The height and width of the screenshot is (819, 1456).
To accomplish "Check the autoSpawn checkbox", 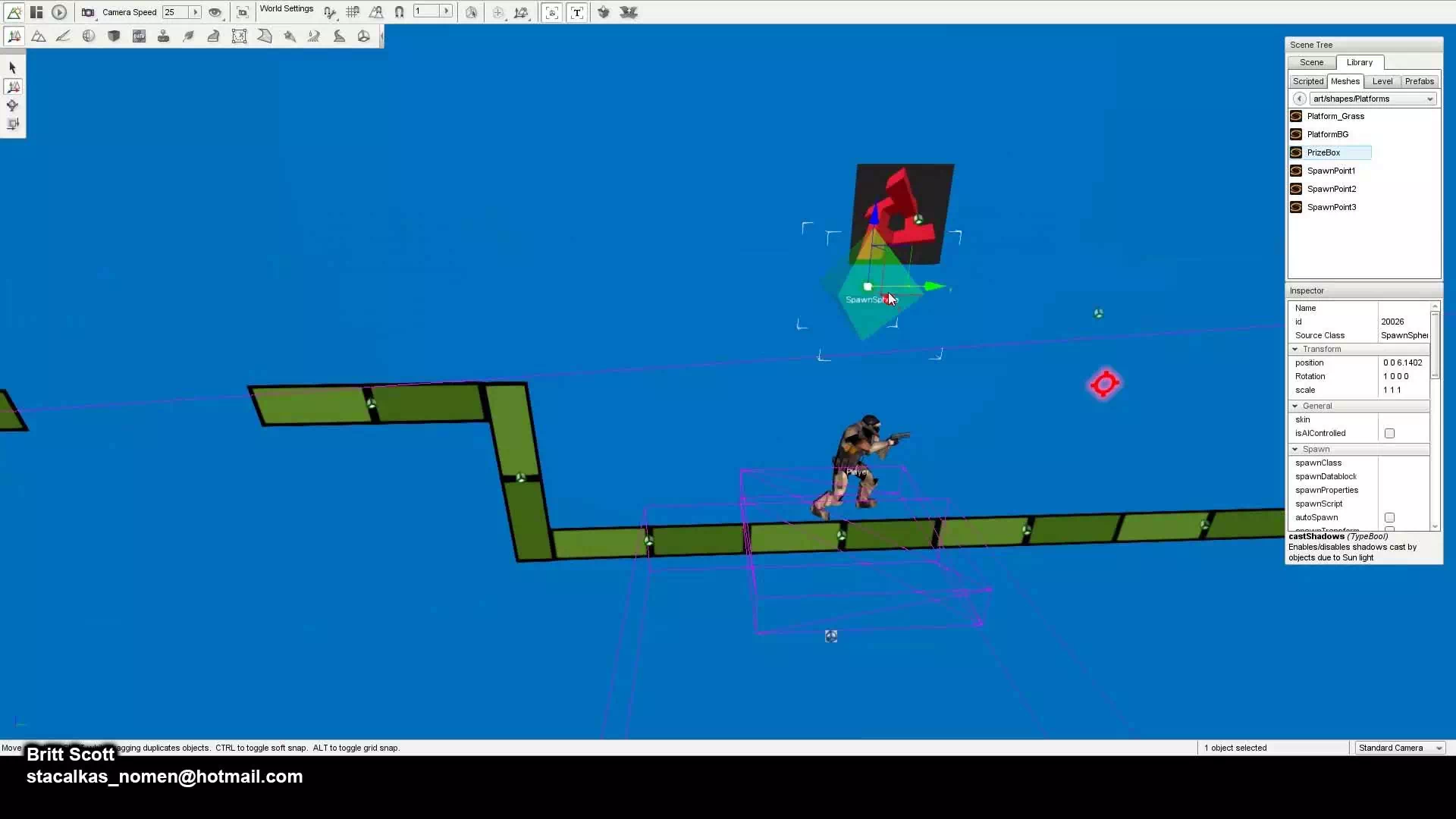I will coord(1389,518).
